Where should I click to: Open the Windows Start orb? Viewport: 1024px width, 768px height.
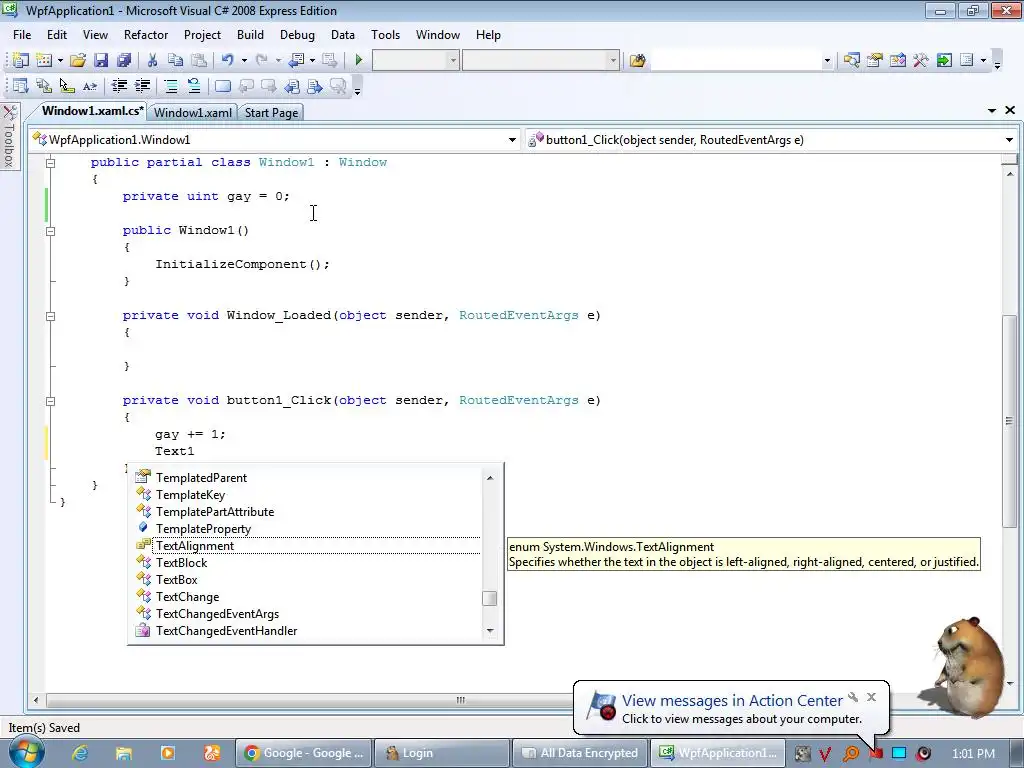click(26, 752)
